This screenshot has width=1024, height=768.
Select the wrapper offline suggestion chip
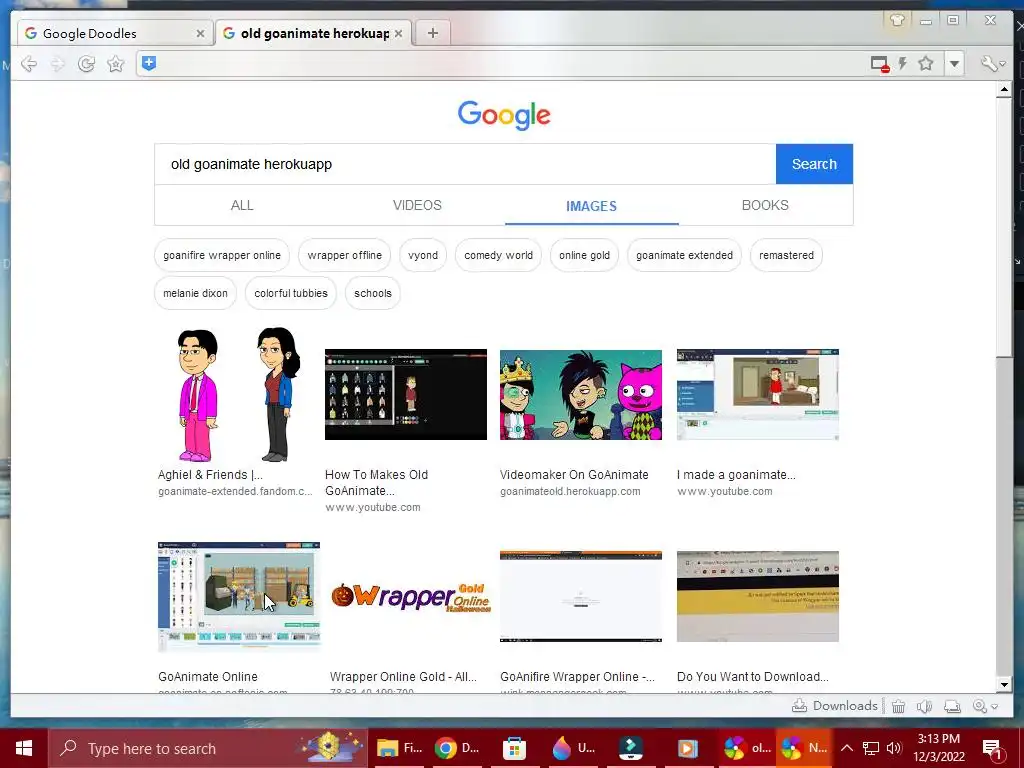tap(344, 255)
